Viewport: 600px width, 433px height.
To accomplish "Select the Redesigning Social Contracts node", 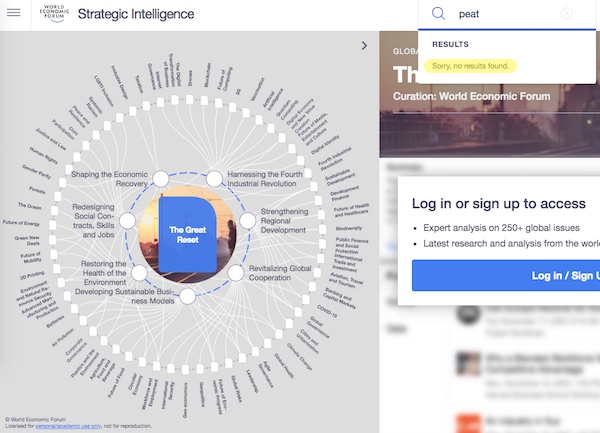I will click(126, 218).
